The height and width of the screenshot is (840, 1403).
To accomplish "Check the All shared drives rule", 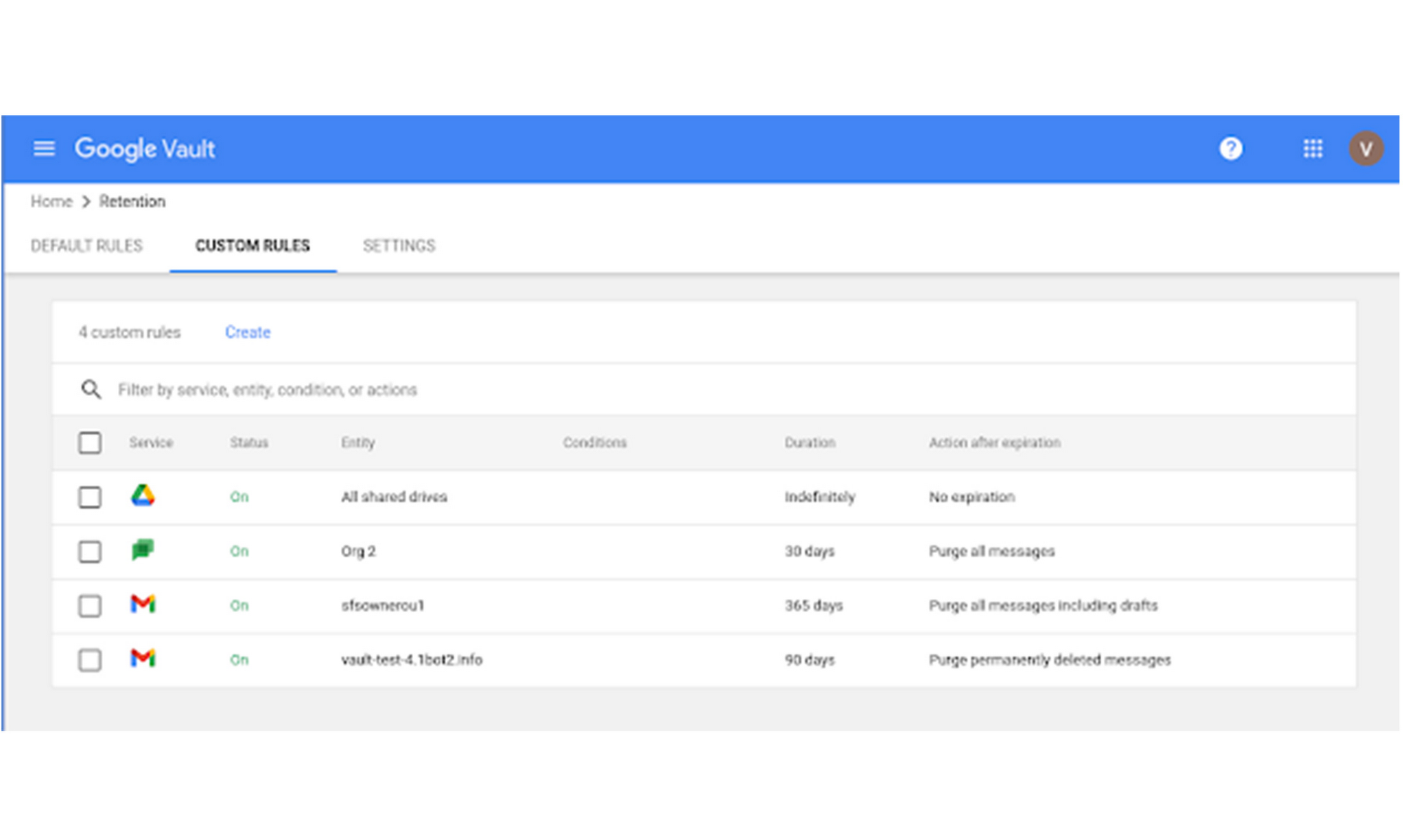I will pyautogui.click(x=90, y=497).
